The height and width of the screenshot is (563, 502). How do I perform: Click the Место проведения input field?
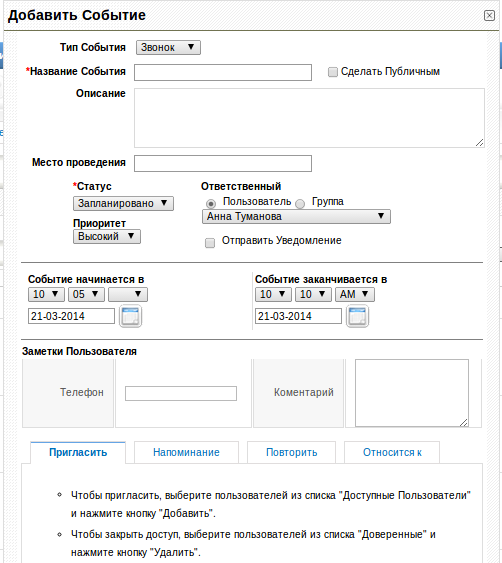(223, 163)
